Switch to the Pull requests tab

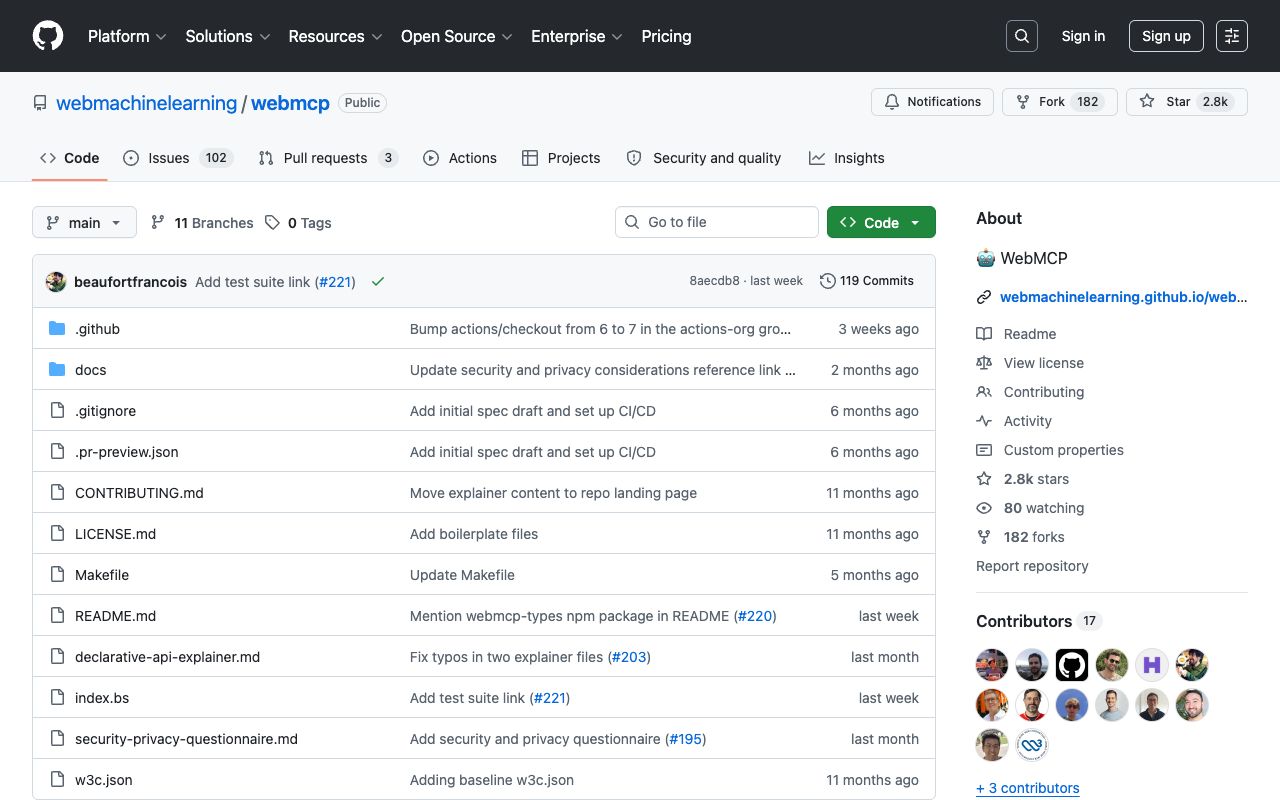(328, 158)
